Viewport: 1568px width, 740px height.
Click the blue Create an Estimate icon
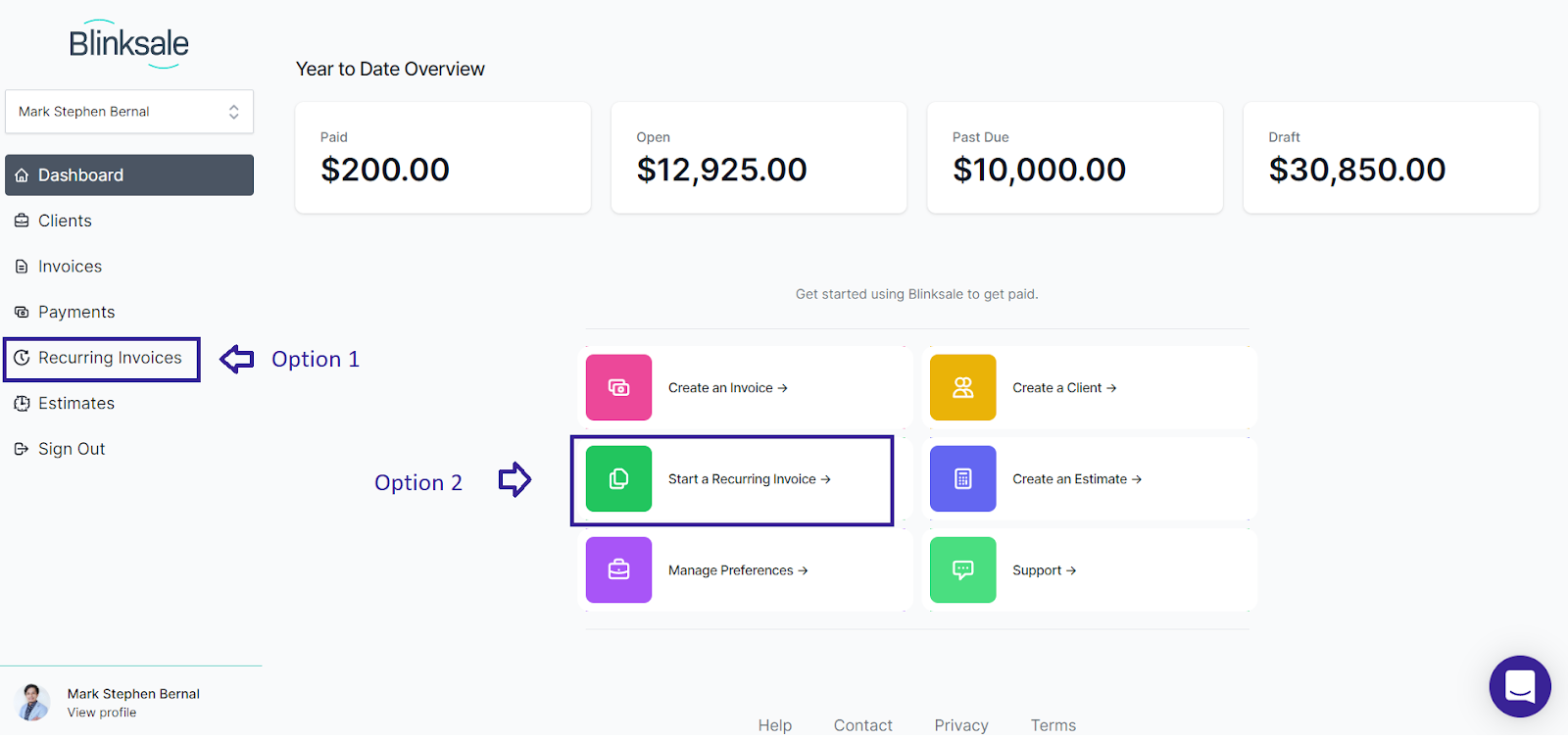click(x=963, y=479)
